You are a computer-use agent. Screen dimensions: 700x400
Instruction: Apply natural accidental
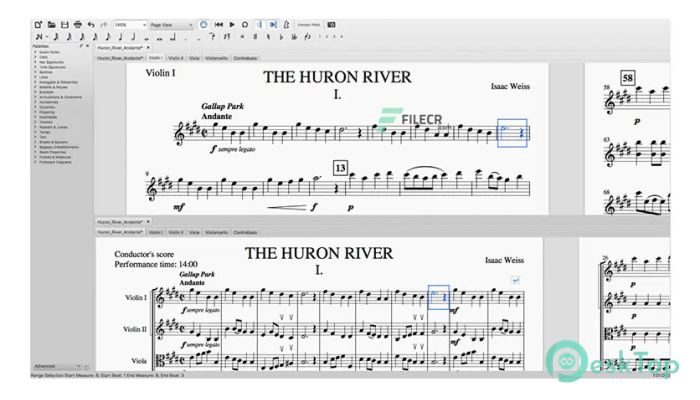click(x=269, y=37)
